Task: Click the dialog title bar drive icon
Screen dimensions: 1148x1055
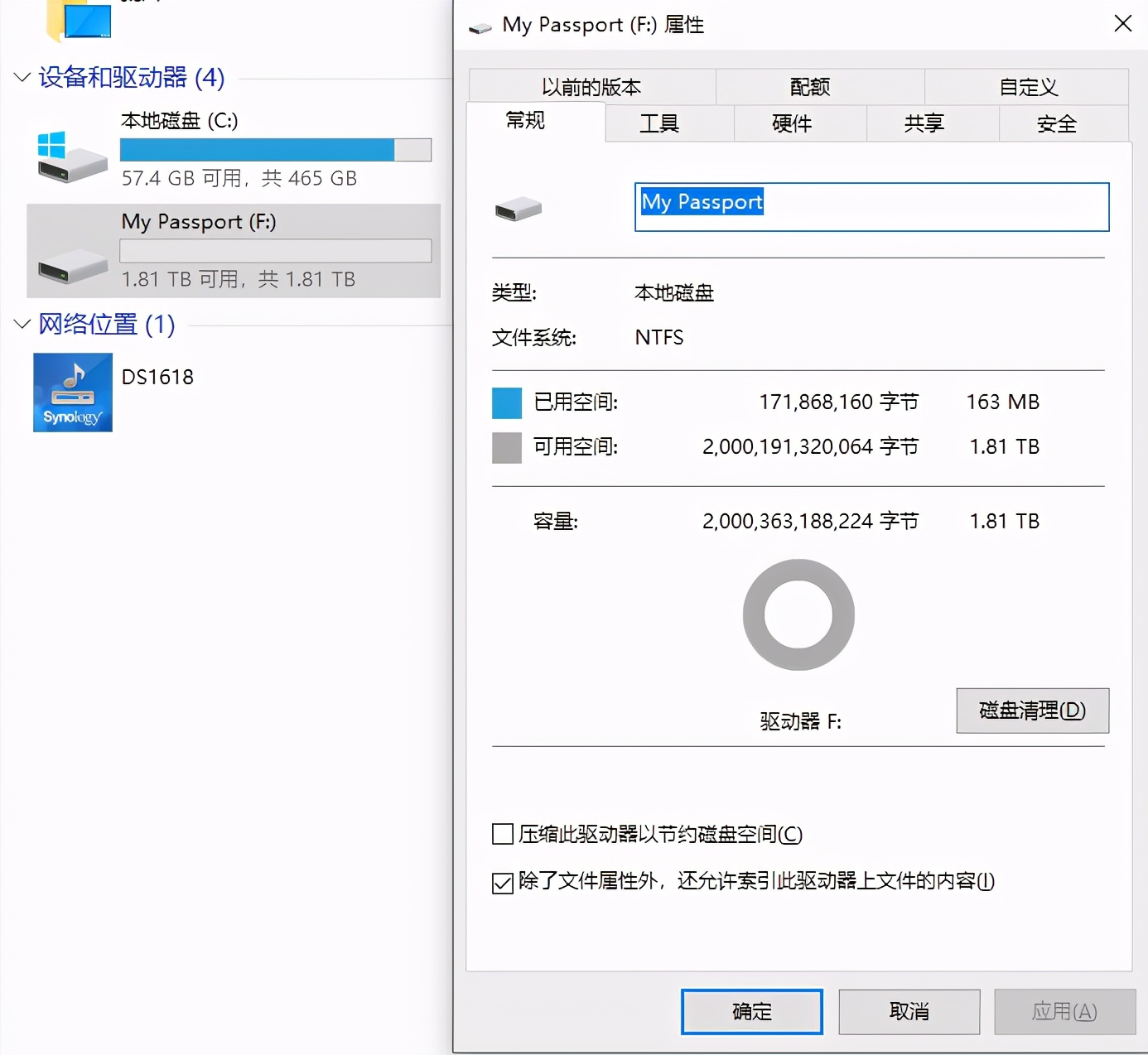Action: point(478,25)
